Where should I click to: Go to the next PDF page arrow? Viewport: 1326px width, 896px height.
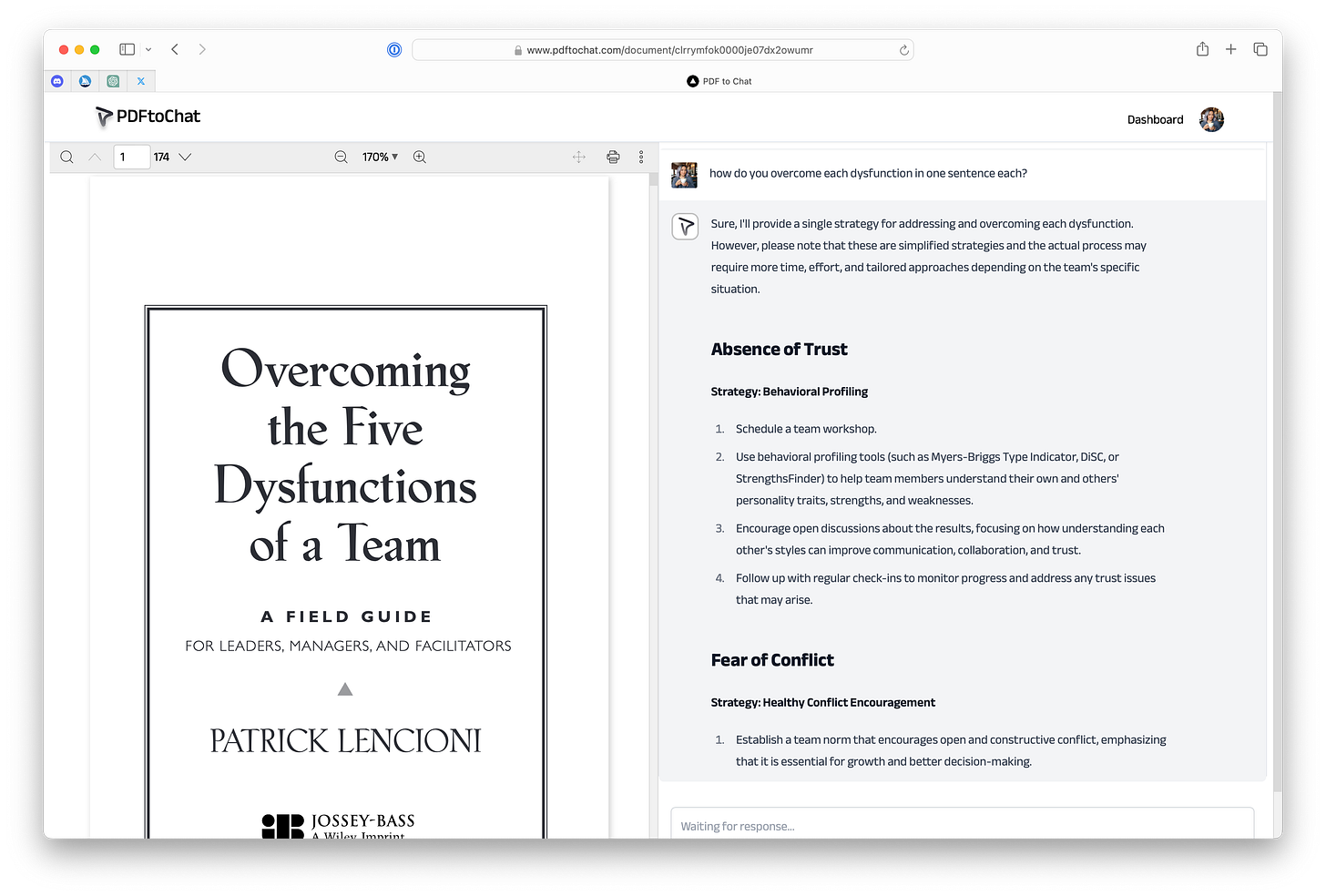185,157
